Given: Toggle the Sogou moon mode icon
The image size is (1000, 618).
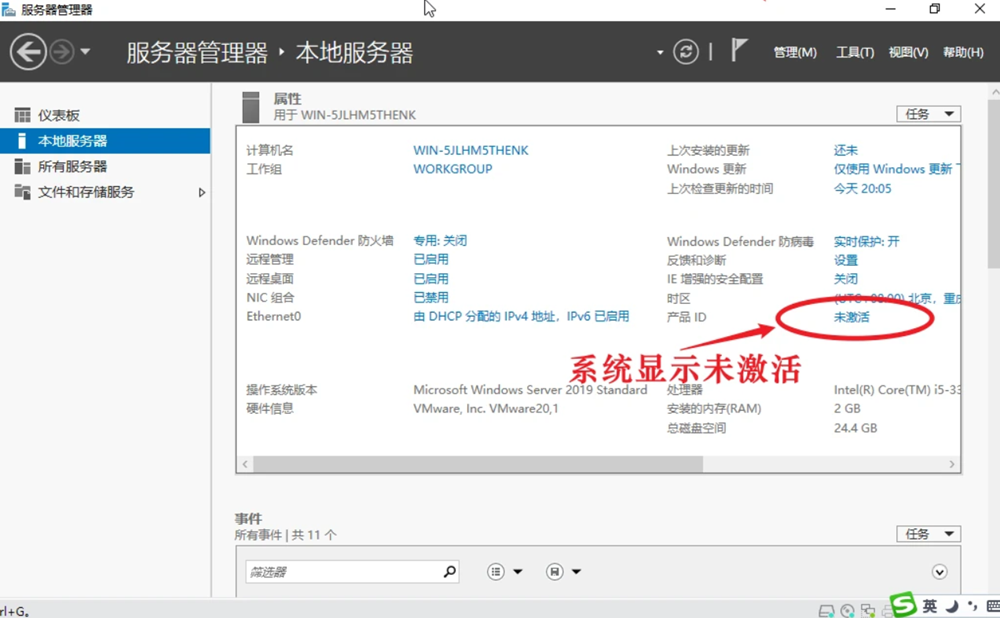Looking at the screenshot, I should pos(952,607).
